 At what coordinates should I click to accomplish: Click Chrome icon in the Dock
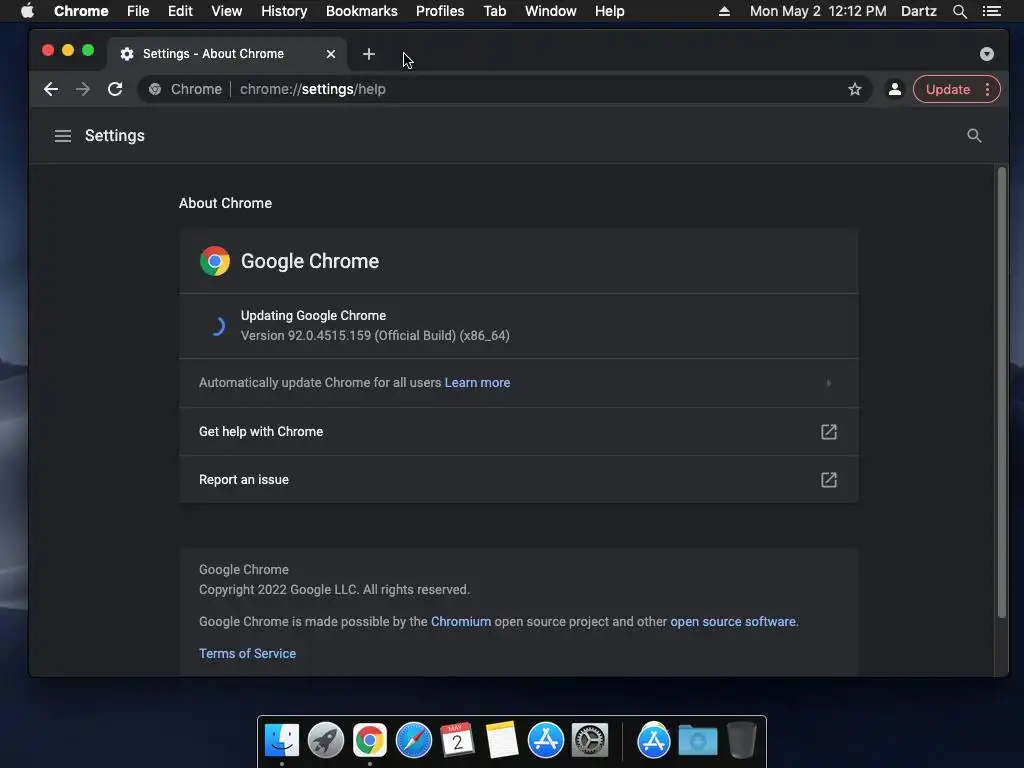370,741
